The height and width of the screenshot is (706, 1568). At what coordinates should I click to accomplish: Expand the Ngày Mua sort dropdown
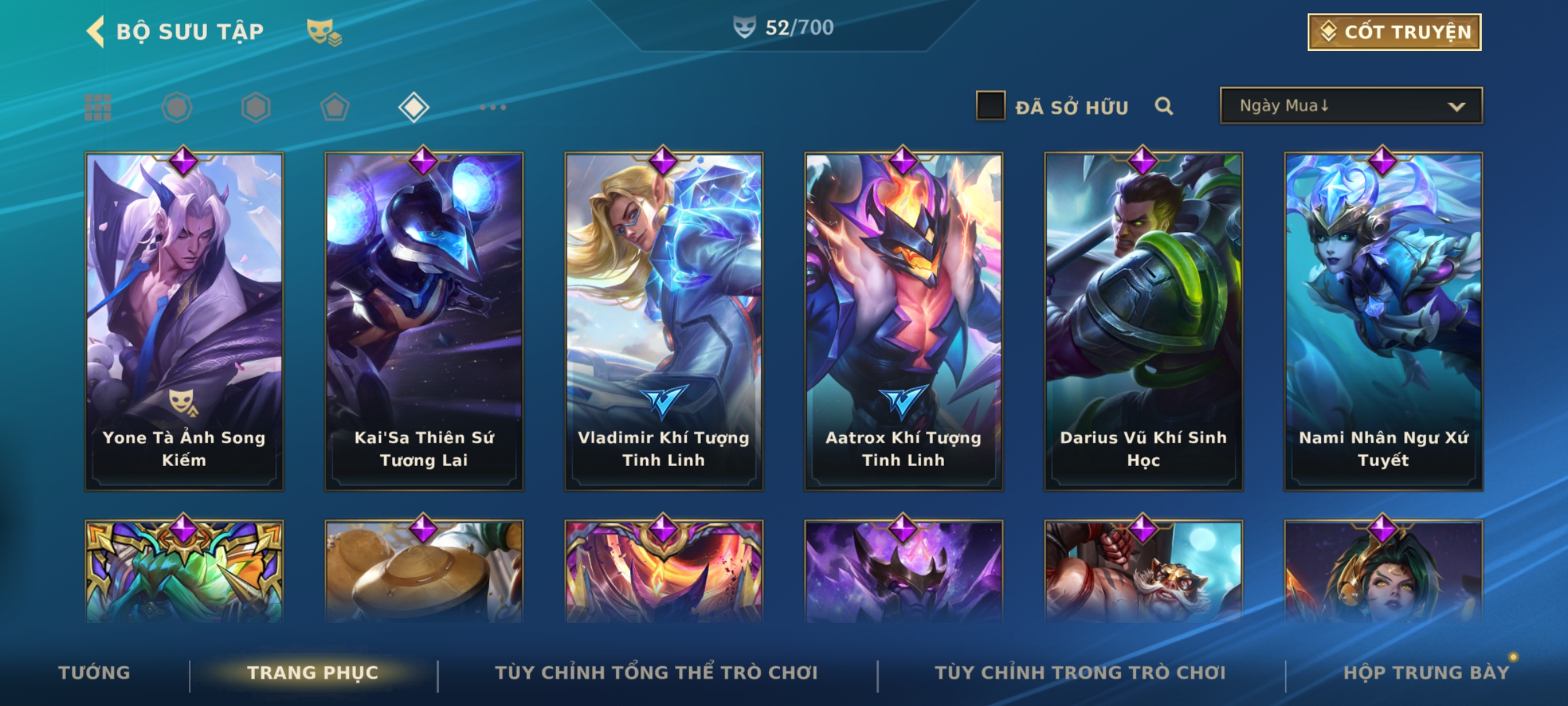click(x=1351, y=105)
